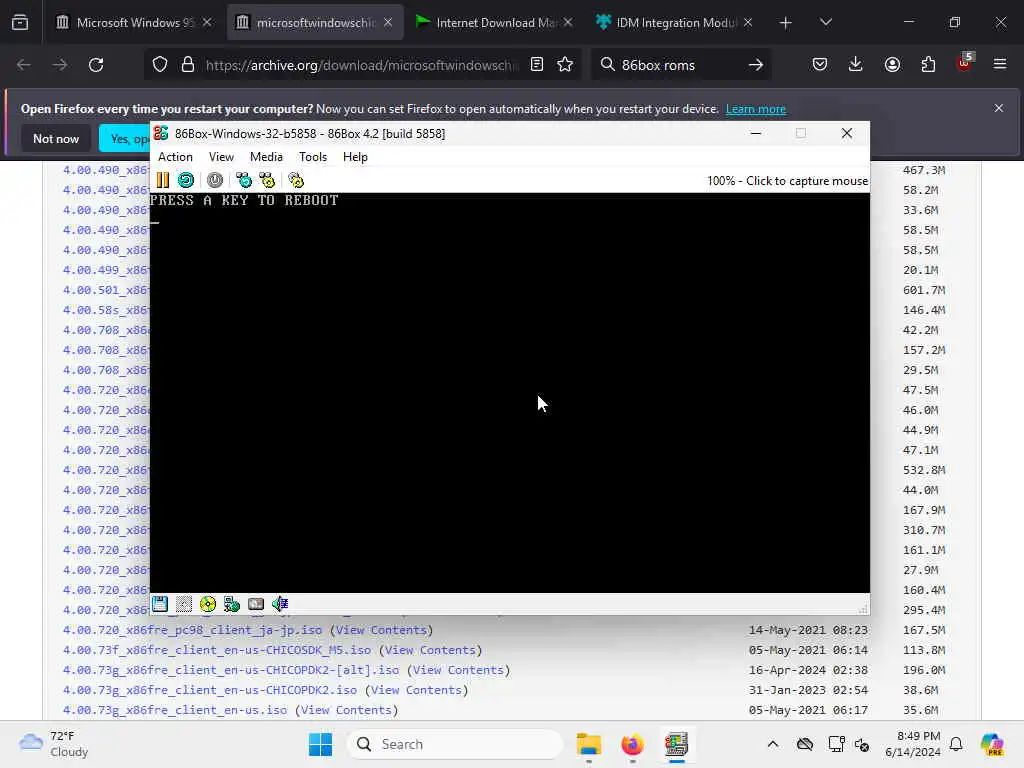Viewport: 1024px width, 768px height.
Task: Click the Save to Pocket icon
Action: pos(820,65)
